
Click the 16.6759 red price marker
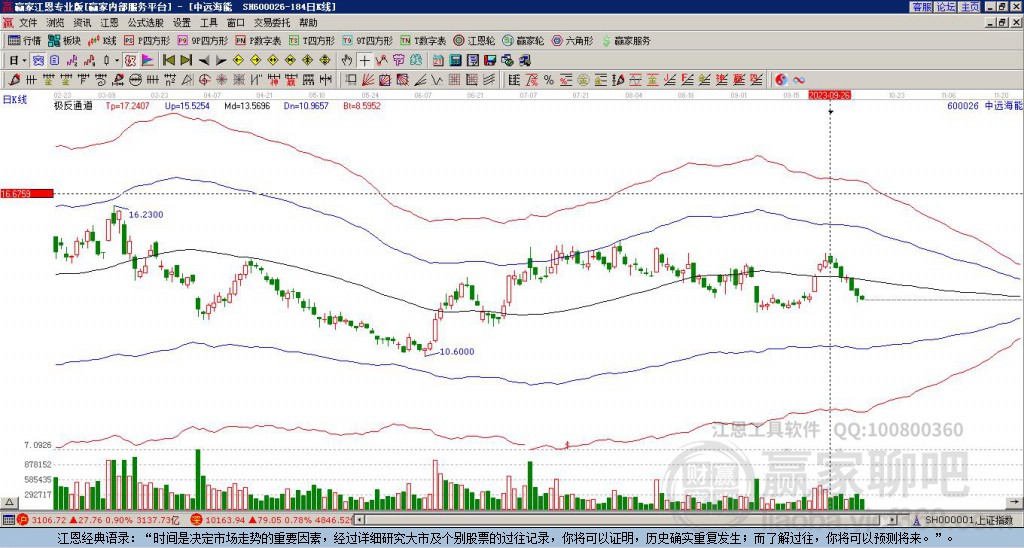pos(26,193)
